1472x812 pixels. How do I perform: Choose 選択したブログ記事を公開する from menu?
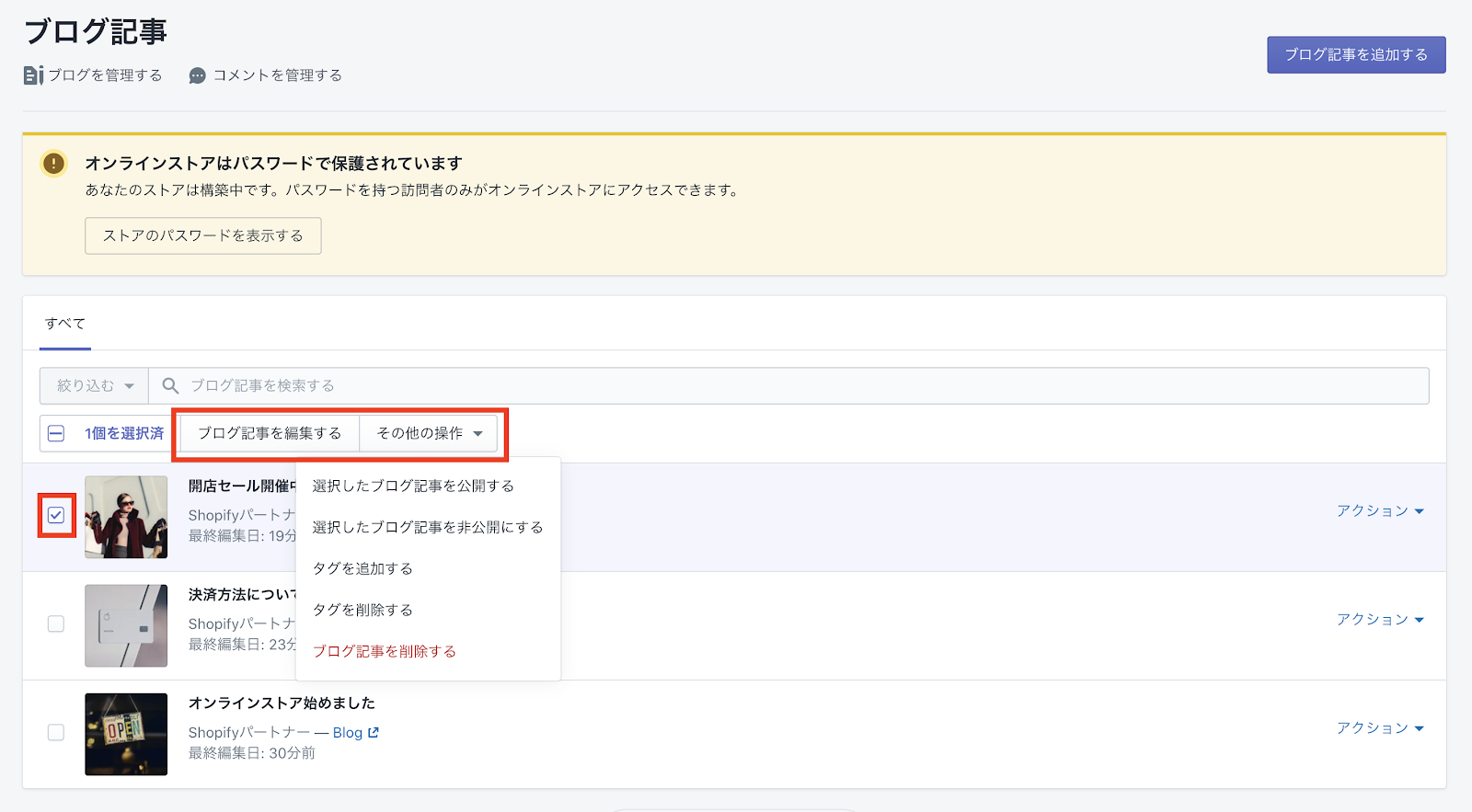[413, 486]
